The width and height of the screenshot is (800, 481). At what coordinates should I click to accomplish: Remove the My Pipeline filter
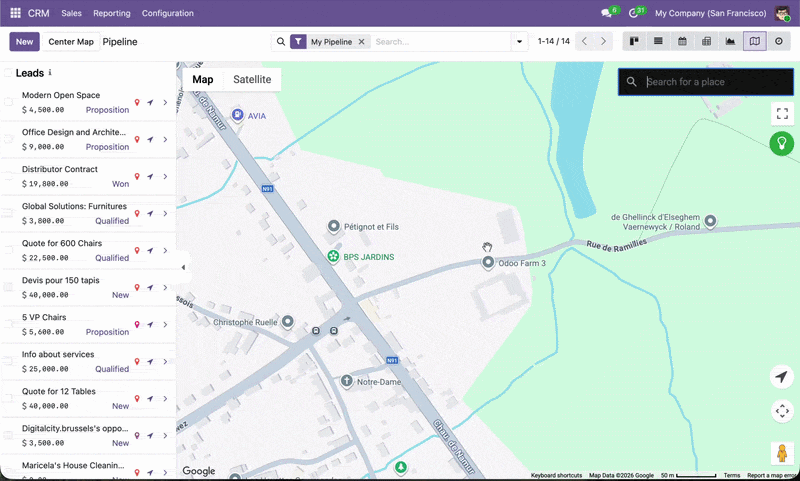pyautogui.click(x=361, y=42)
